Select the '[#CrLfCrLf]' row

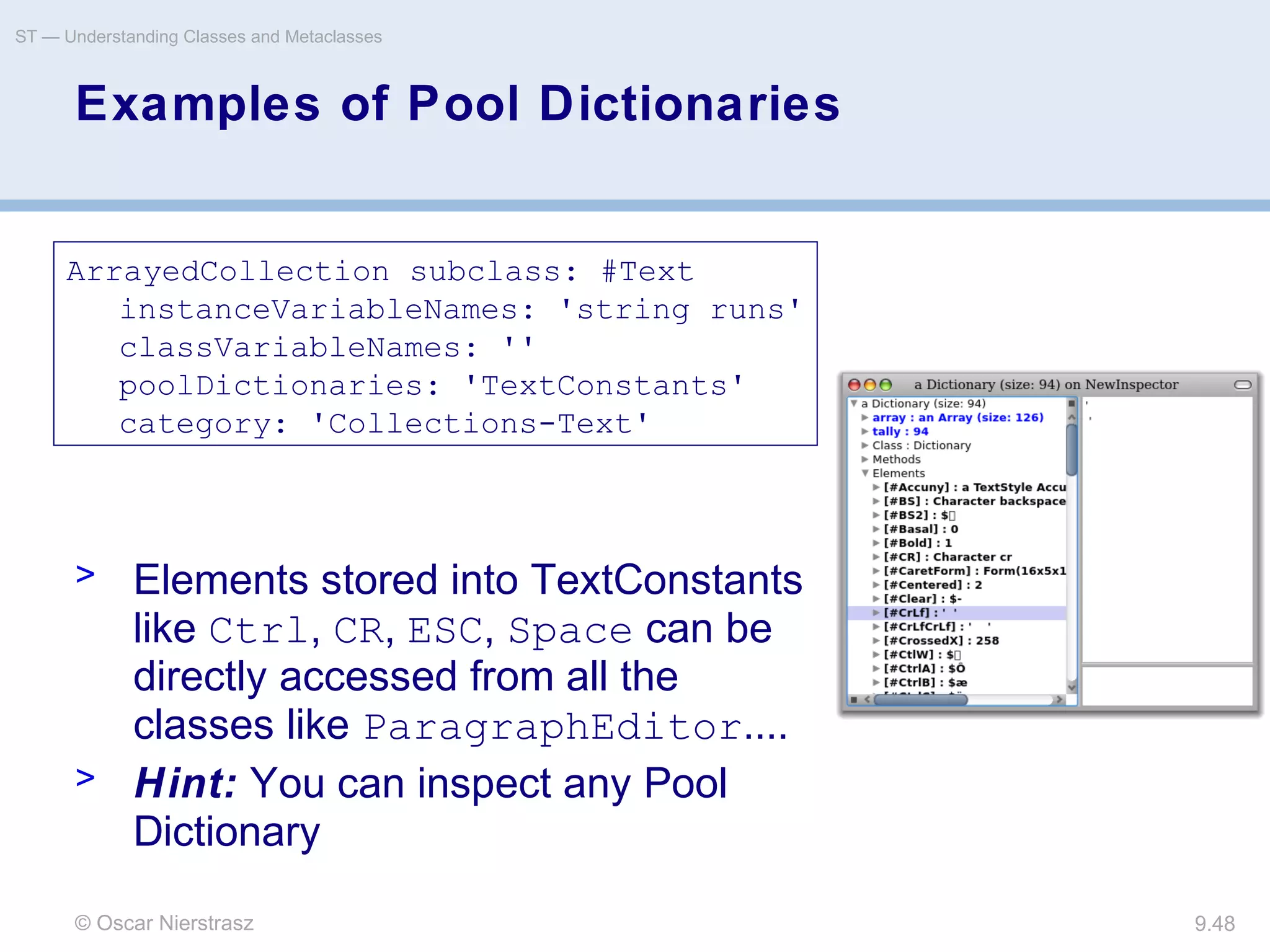click(x=957, y=627)
